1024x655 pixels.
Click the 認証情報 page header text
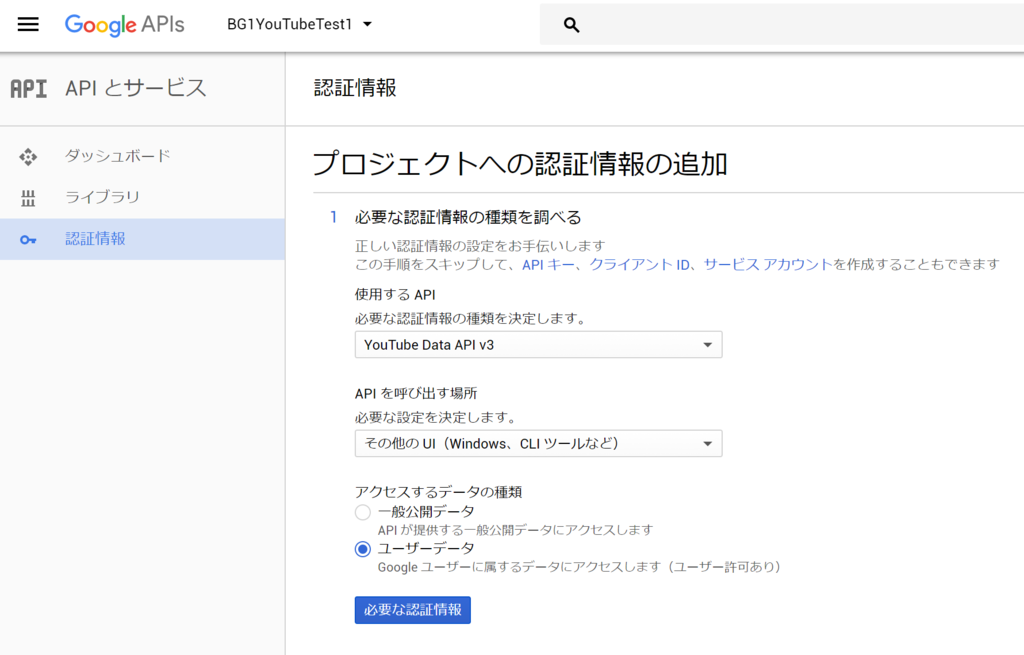pyautogui.click(x=355, y=88)
